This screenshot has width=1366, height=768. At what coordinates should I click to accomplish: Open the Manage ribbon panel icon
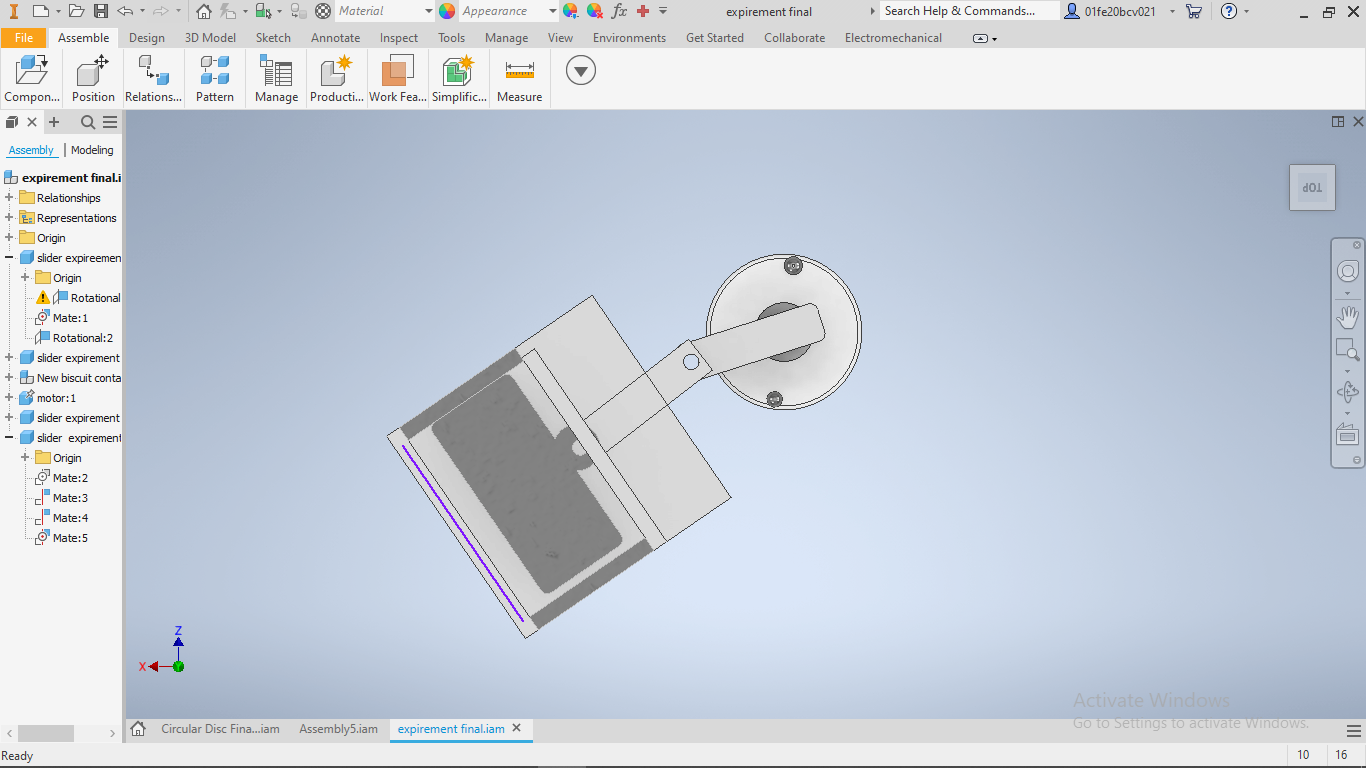[x=276, y=79]
